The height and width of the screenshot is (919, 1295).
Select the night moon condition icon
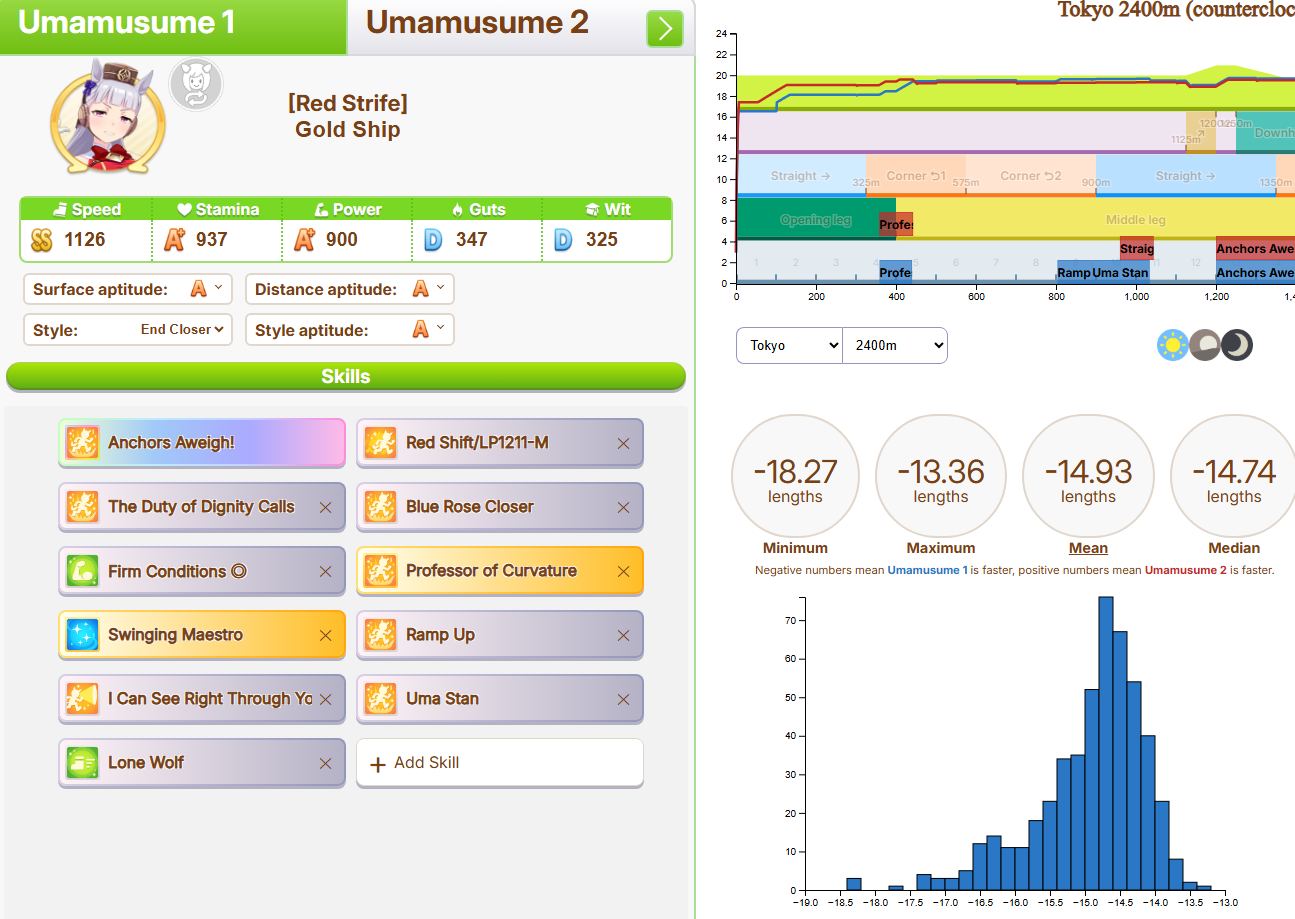pos(1237,345)
